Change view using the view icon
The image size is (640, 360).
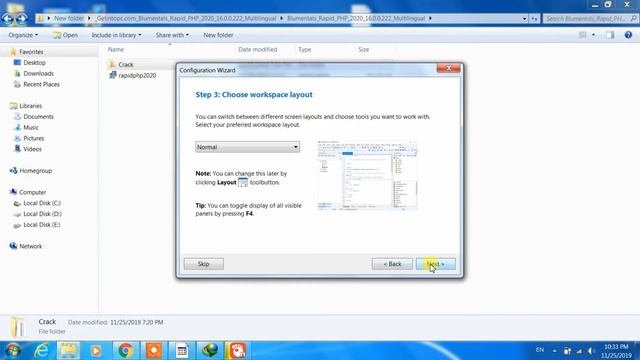click(583, 35)
